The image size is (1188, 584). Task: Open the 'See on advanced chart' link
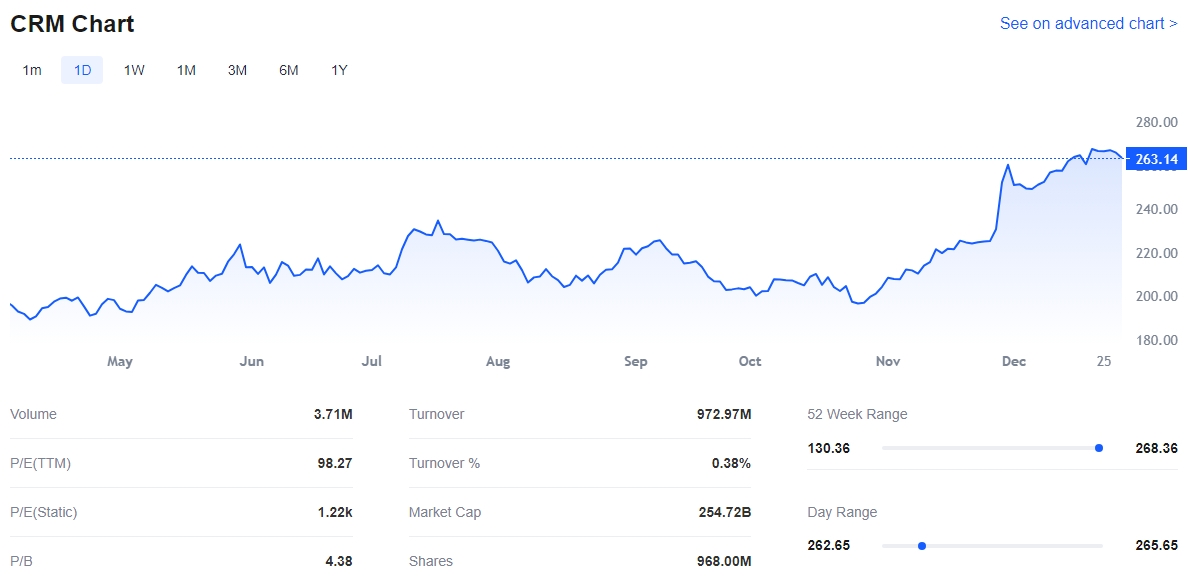[x=1088, y=23]
